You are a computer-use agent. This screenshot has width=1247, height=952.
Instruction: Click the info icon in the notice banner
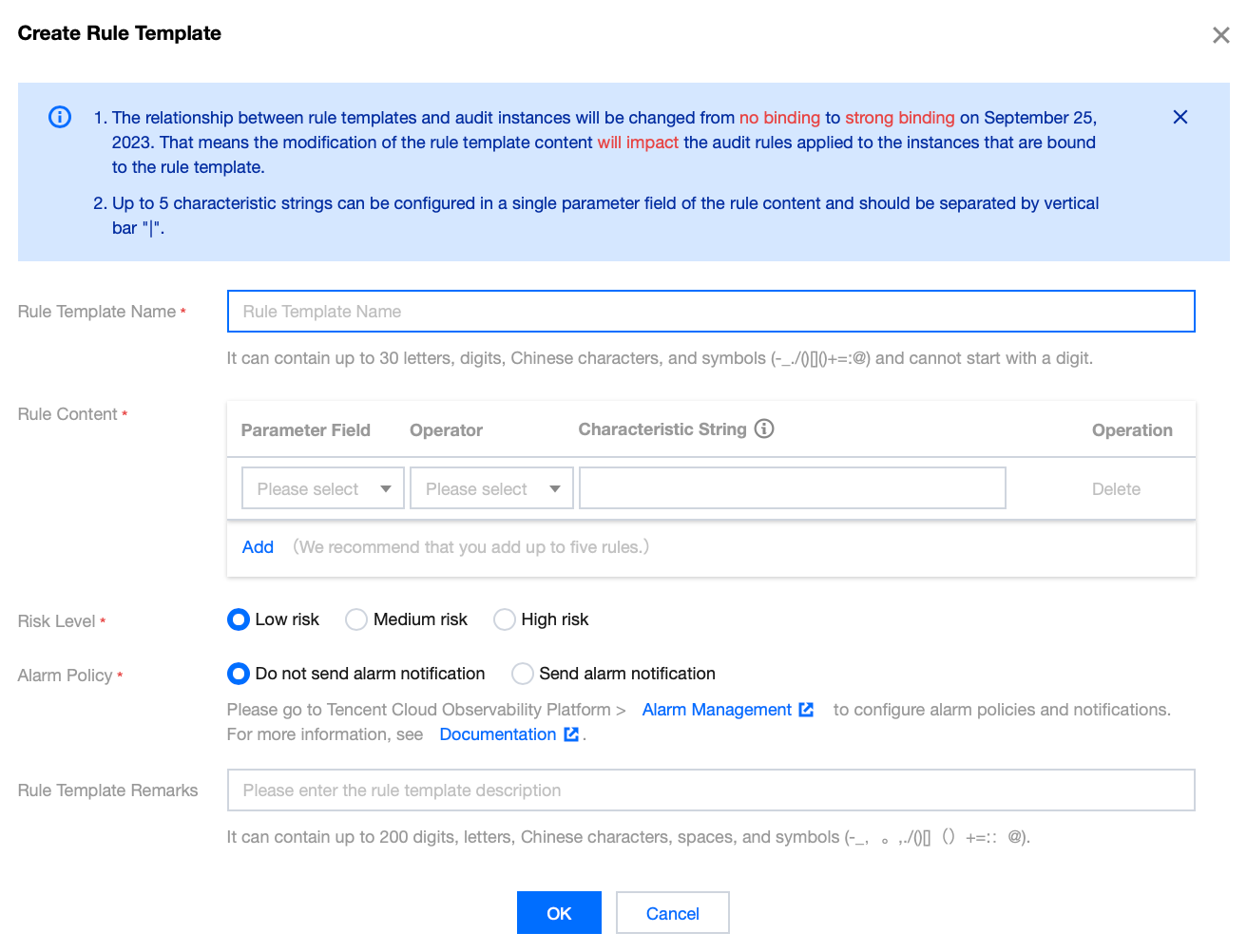point(60,117)
